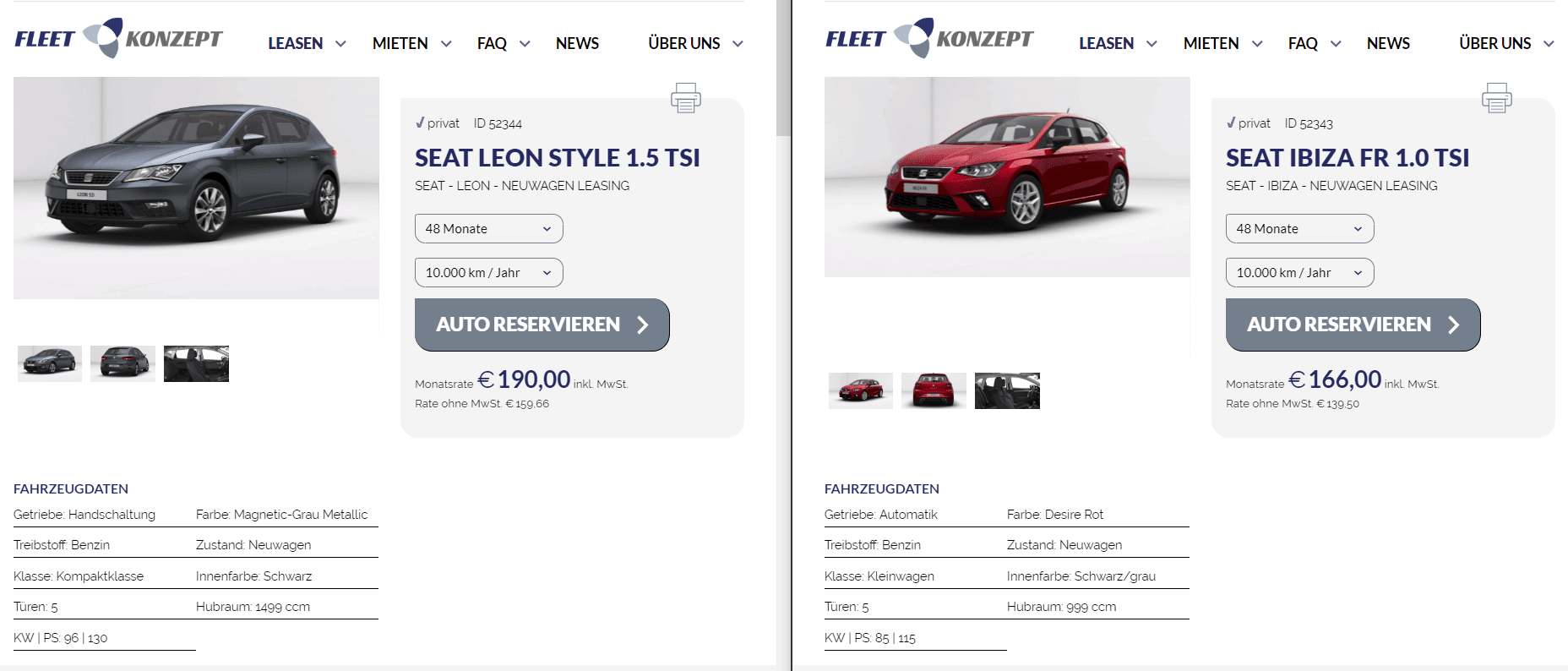
Task: Open LEASEN menu in left page
Action: [296, 43]
